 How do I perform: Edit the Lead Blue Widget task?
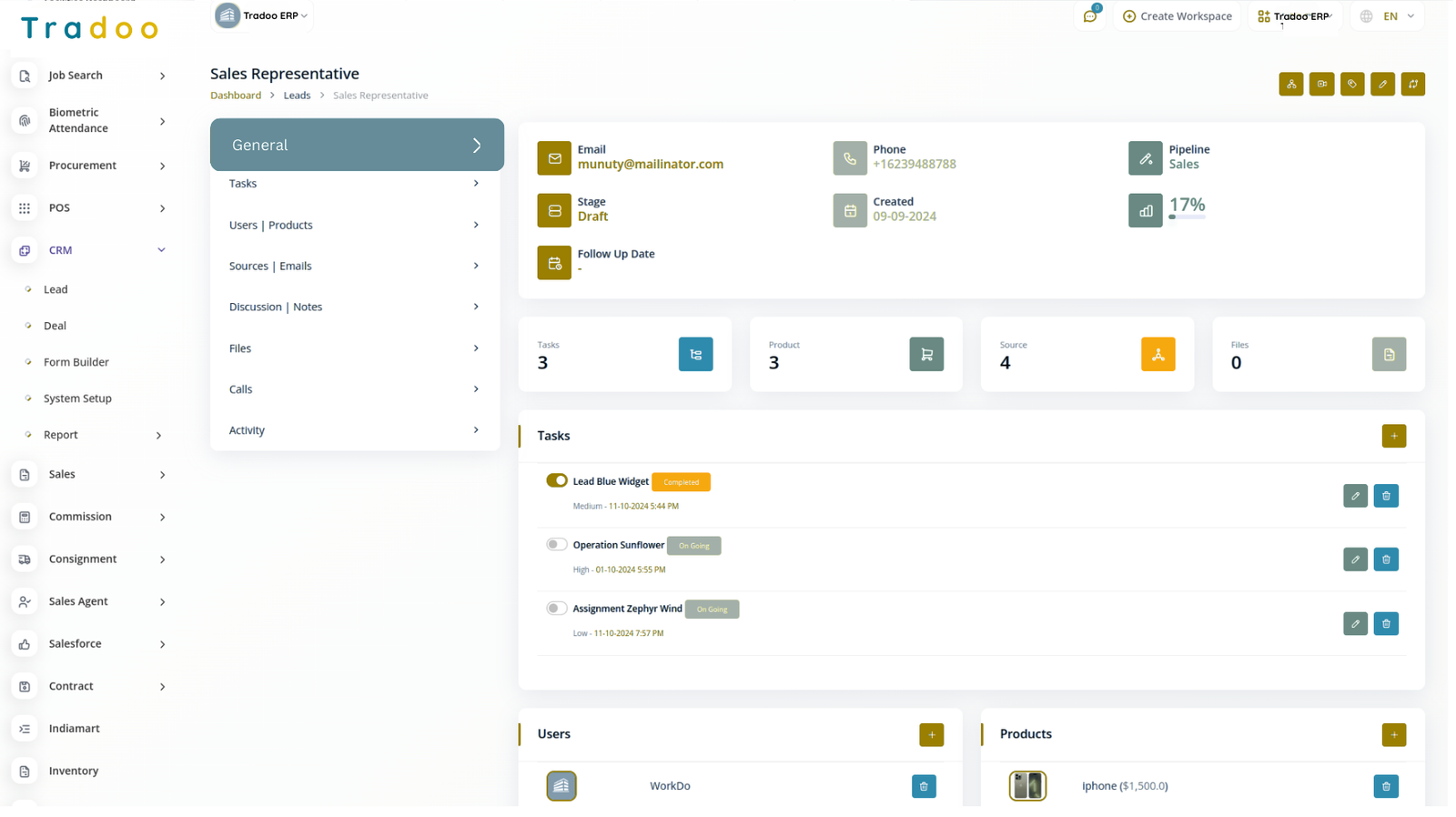pos(1355,496)
